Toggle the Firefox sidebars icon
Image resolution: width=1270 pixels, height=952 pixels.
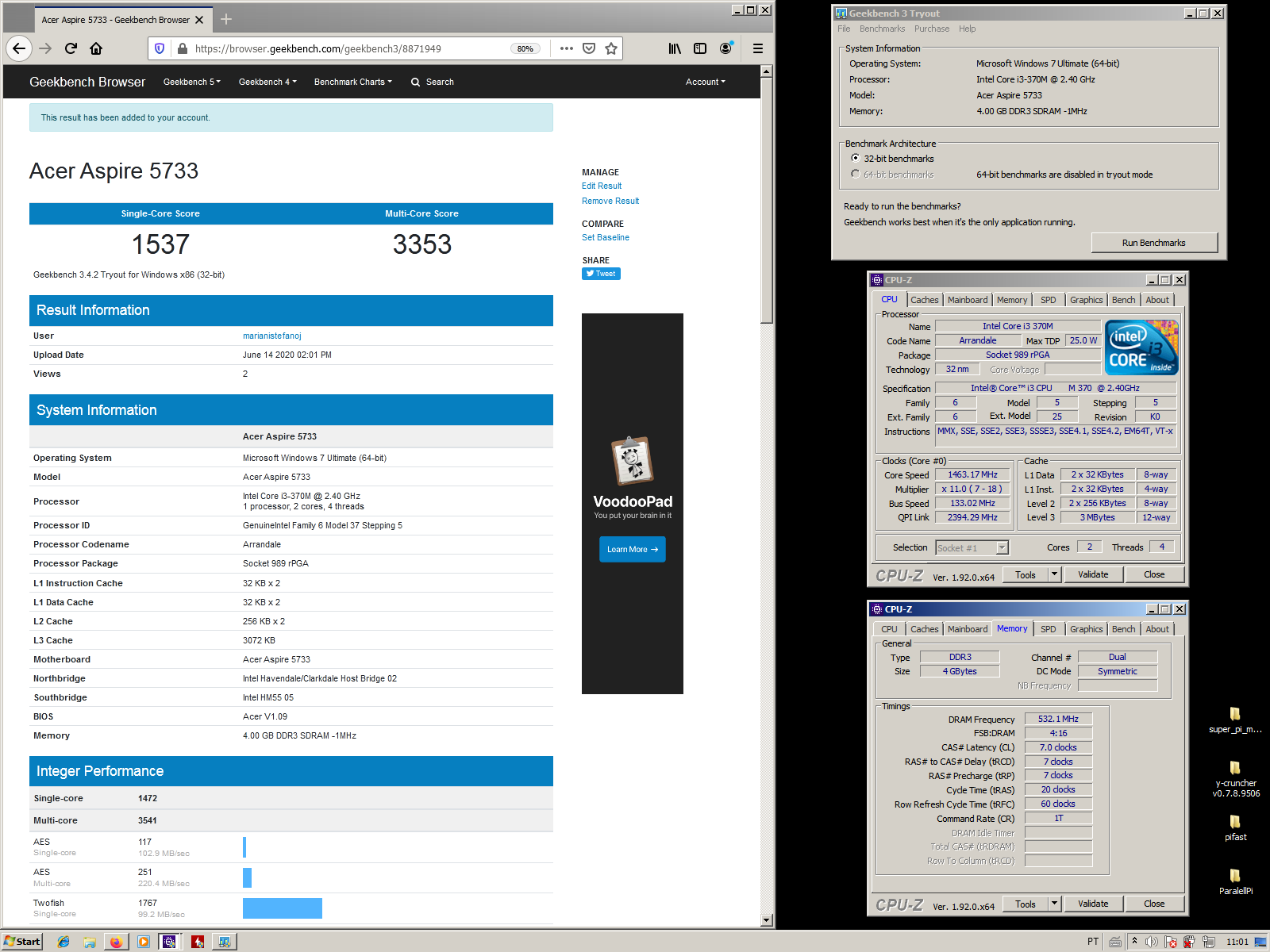click(x=700, y=48)
